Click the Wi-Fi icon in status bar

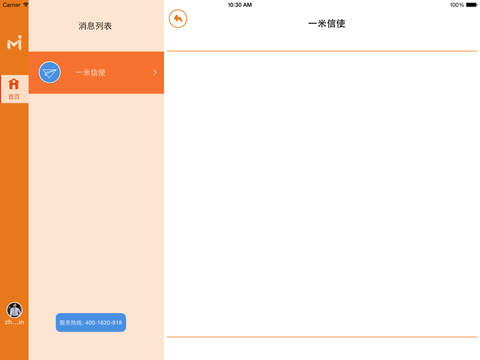pyautogui.click(x=25, y=5)
